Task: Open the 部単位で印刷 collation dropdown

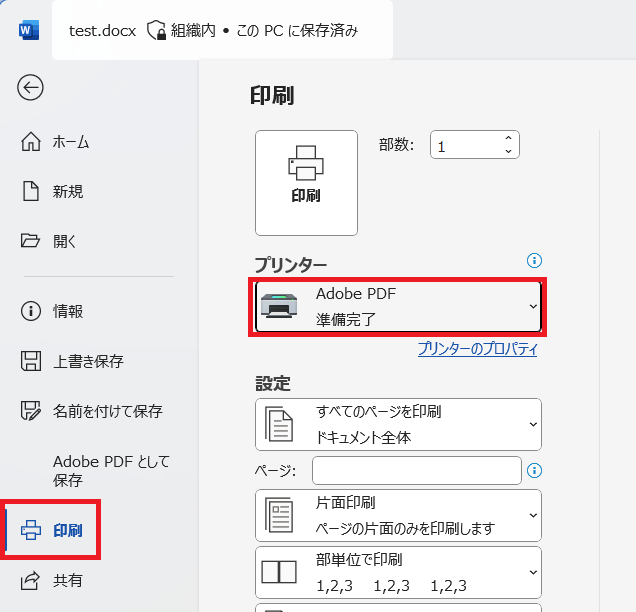Action: (398, 572)
